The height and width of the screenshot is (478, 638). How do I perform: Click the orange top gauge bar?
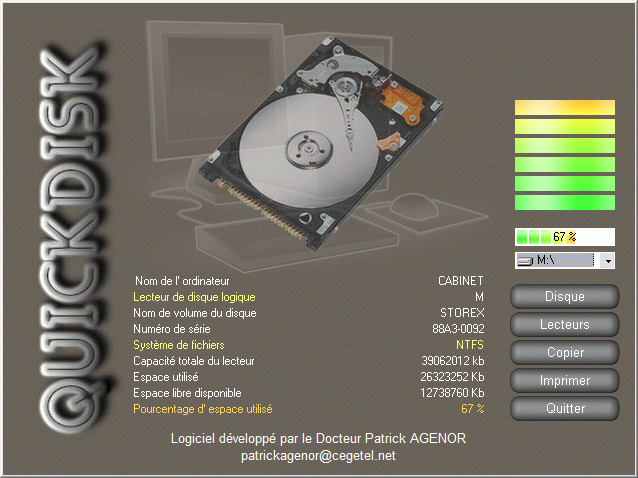[x=565, y=108]
